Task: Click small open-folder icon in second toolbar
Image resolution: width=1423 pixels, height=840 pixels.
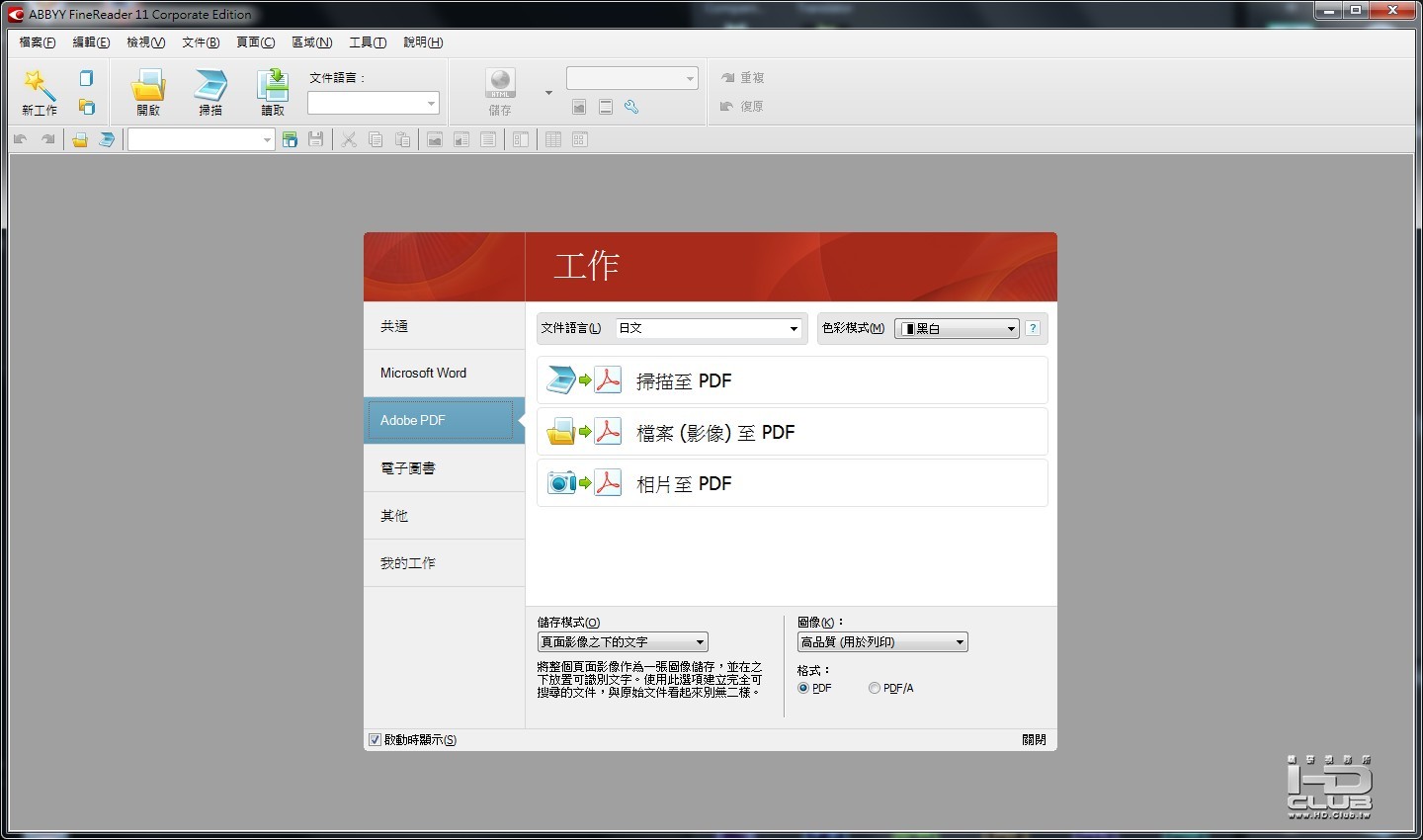Action: click(80, 140)
